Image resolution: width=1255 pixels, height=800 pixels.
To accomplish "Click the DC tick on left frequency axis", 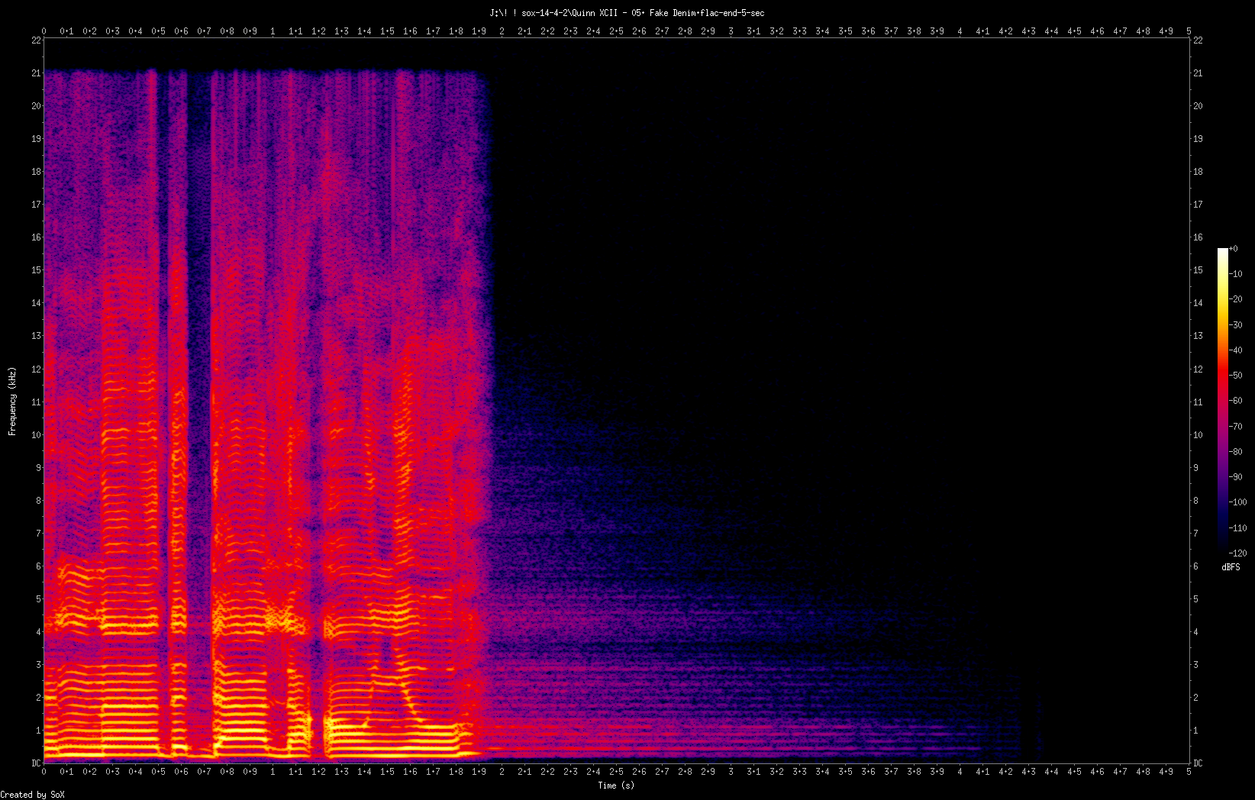I will [36, 763].
